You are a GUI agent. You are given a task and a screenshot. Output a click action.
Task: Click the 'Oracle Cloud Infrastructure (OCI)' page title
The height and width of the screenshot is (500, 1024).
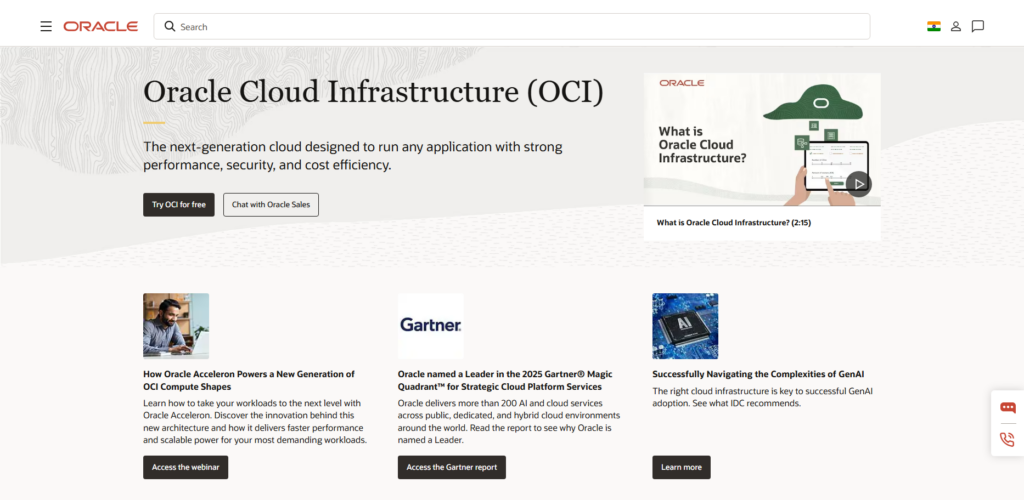(374, 92)
